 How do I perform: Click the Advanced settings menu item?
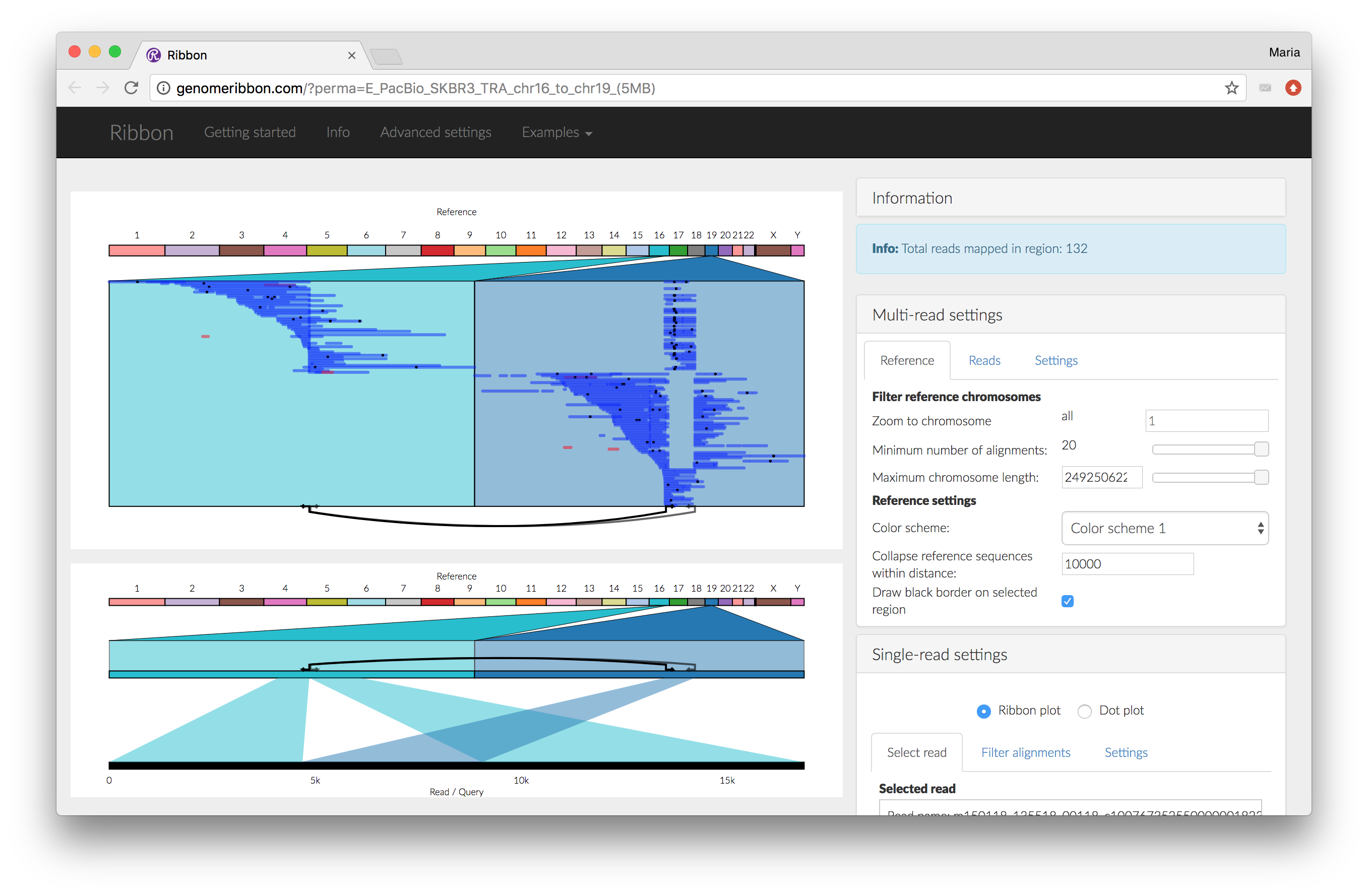tap(435, 132)
